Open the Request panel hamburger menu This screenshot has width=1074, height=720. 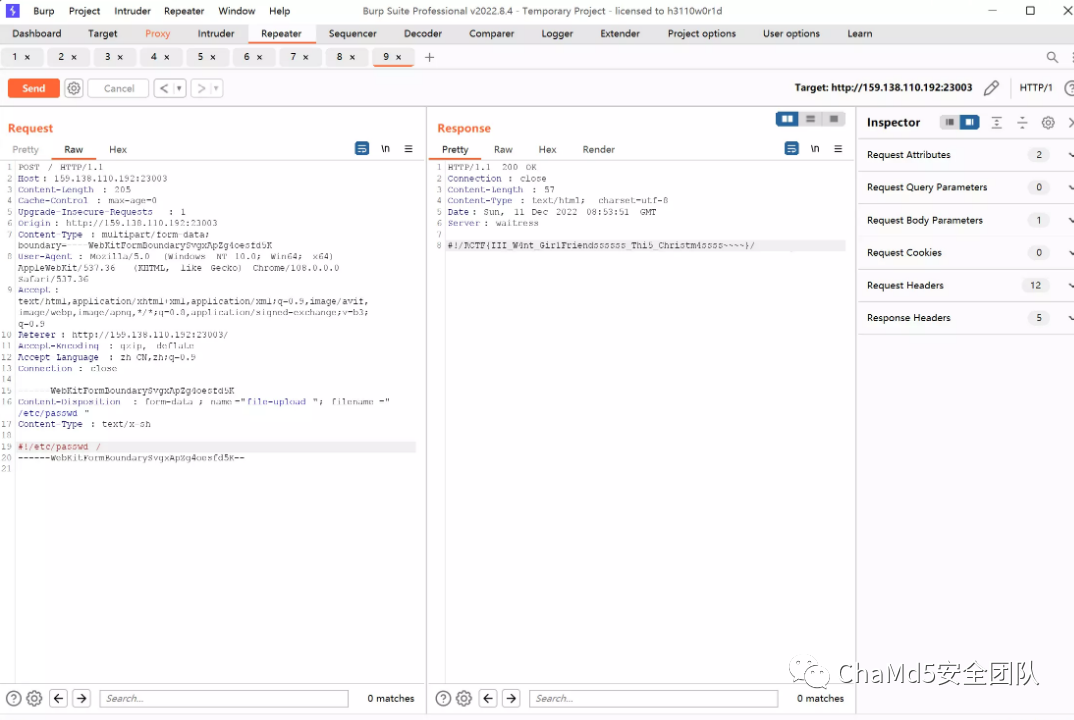408,149
